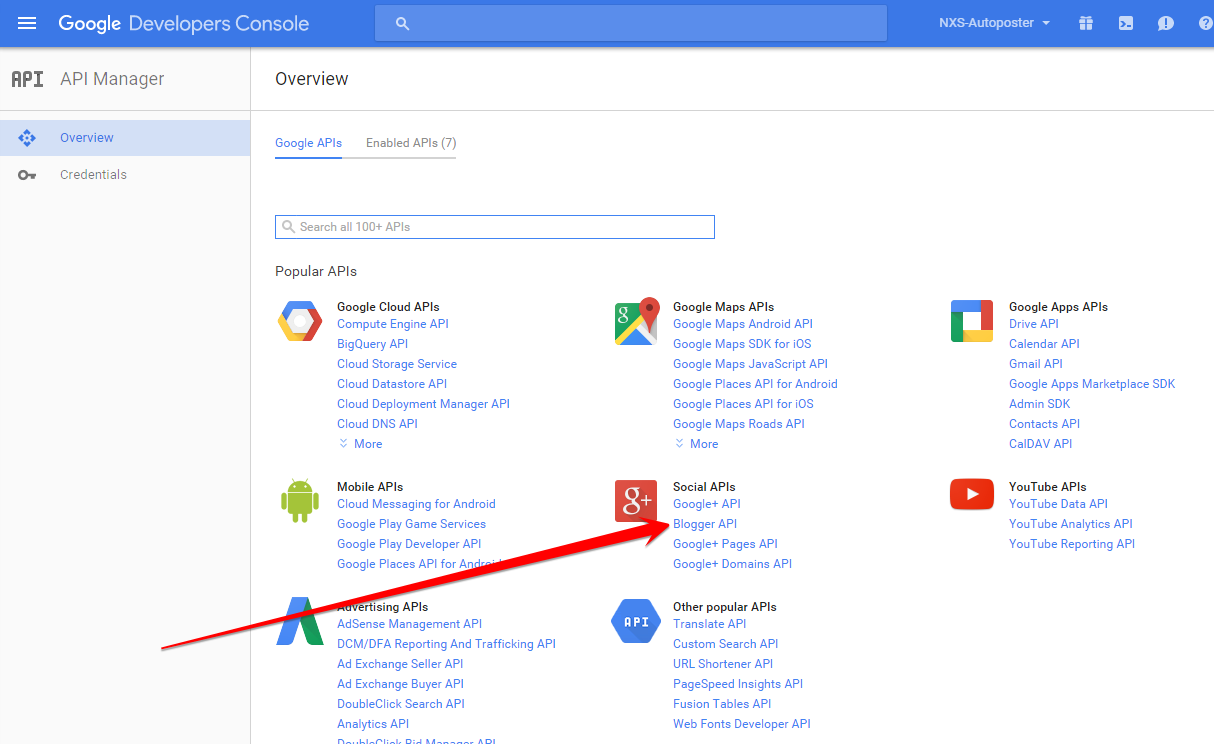This screenshot has height=744, width=1214.
Task: Switch to the Google APIs tab
Action: [x=308, y=143]
